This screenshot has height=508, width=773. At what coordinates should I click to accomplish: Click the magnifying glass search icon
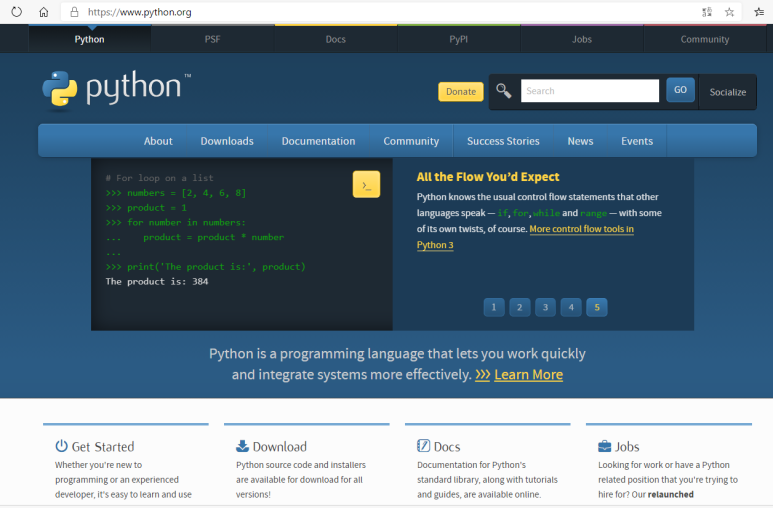click(503, 91)
